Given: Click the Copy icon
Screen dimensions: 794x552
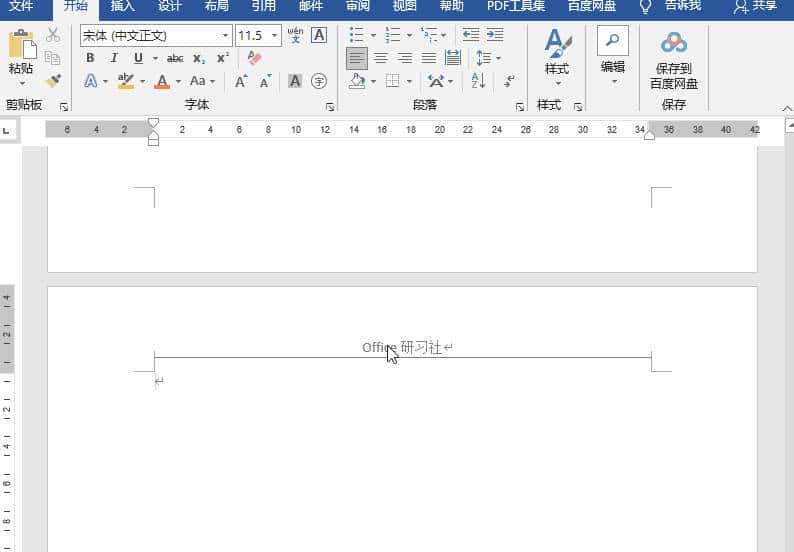Looking at the screenshot, I should pos(52,58).
